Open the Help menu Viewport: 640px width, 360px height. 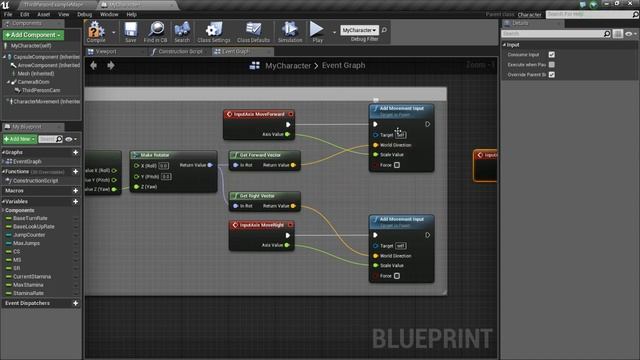pos(131,14)
